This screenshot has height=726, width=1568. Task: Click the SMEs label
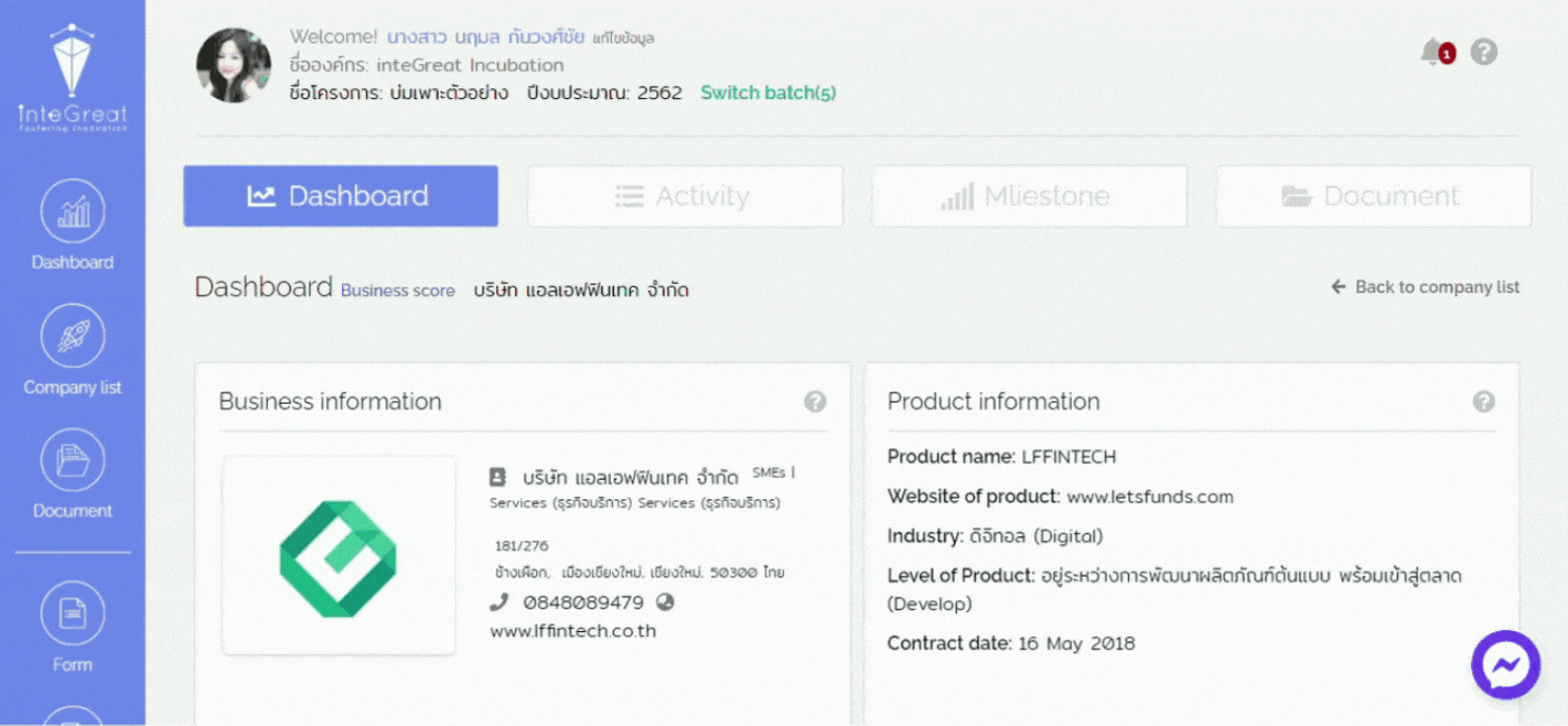769,473
